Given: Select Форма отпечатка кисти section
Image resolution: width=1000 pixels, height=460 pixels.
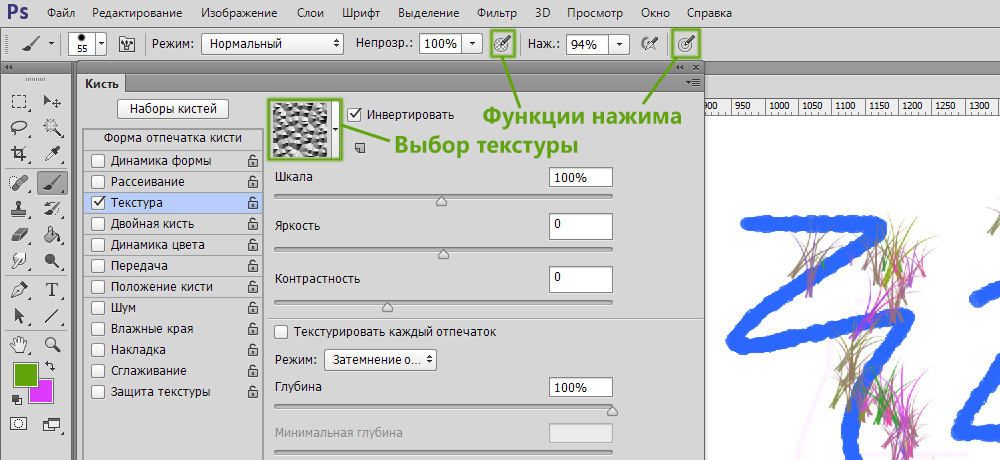Looking at the screenshot, I should (173, 138).
